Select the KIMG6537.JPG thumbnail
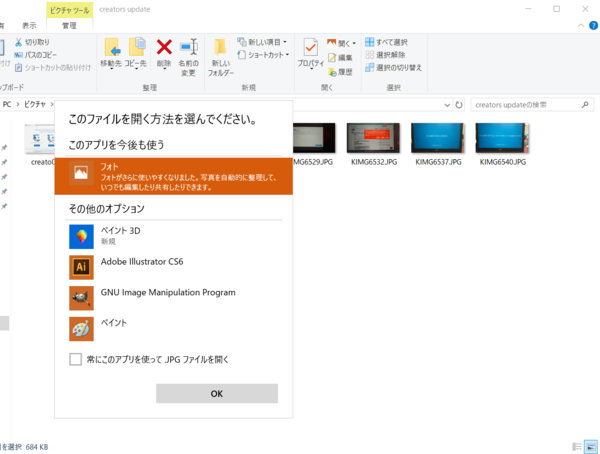Image resolution: width=600 pixels, height=454 pixels. 438,138
